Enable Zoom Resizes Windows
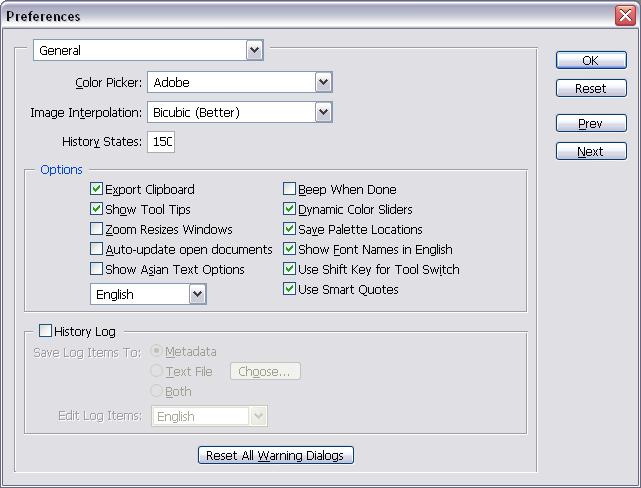641x488 pixels. (97, 229)
